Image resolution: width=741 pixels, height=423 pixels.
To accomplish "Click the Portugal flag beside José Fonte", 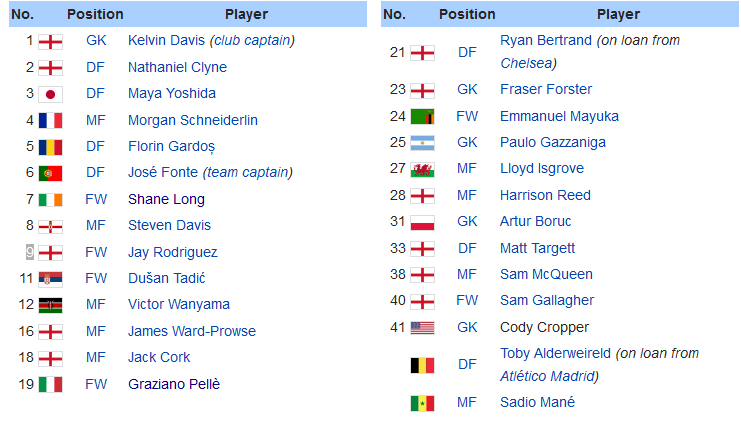I will [50, 173].
